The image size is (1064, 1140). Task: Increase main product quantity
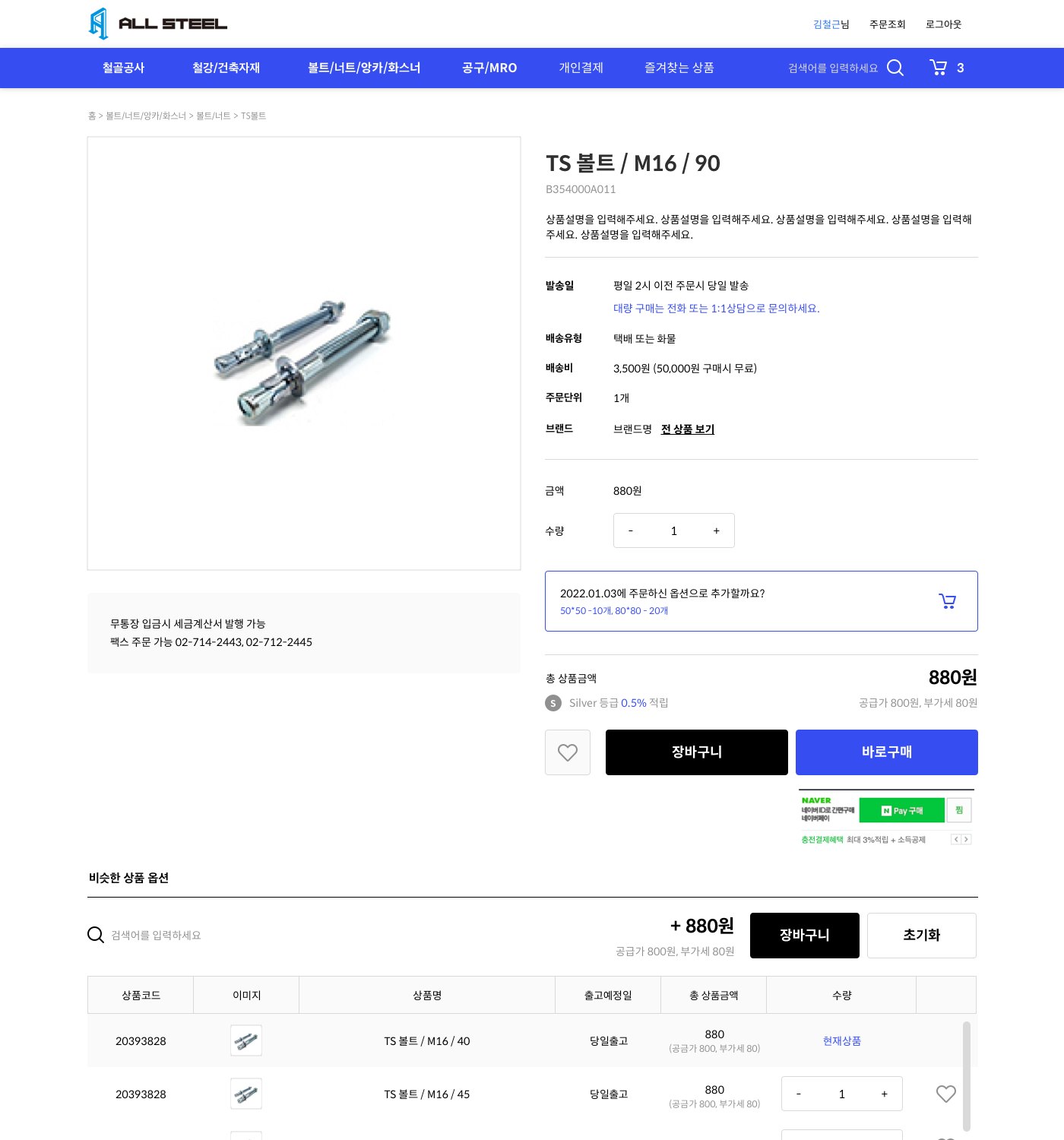point(716,530)
